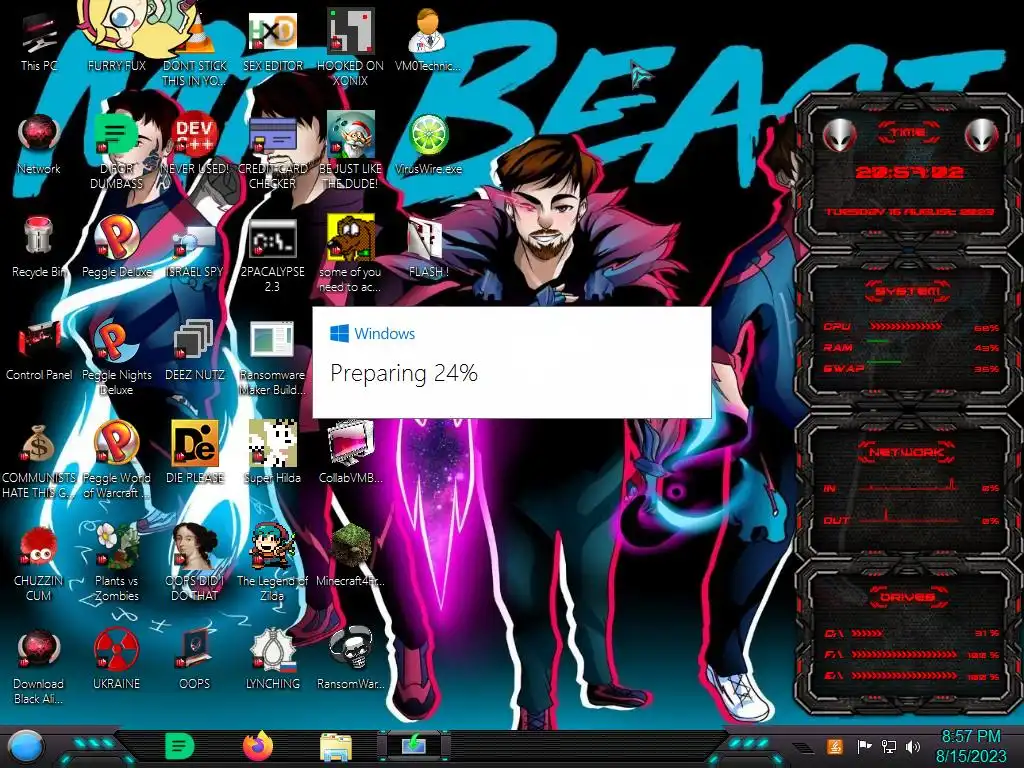Open the Recycle Bin icon
1024x768 pixels.
click(x=39, y=247)
